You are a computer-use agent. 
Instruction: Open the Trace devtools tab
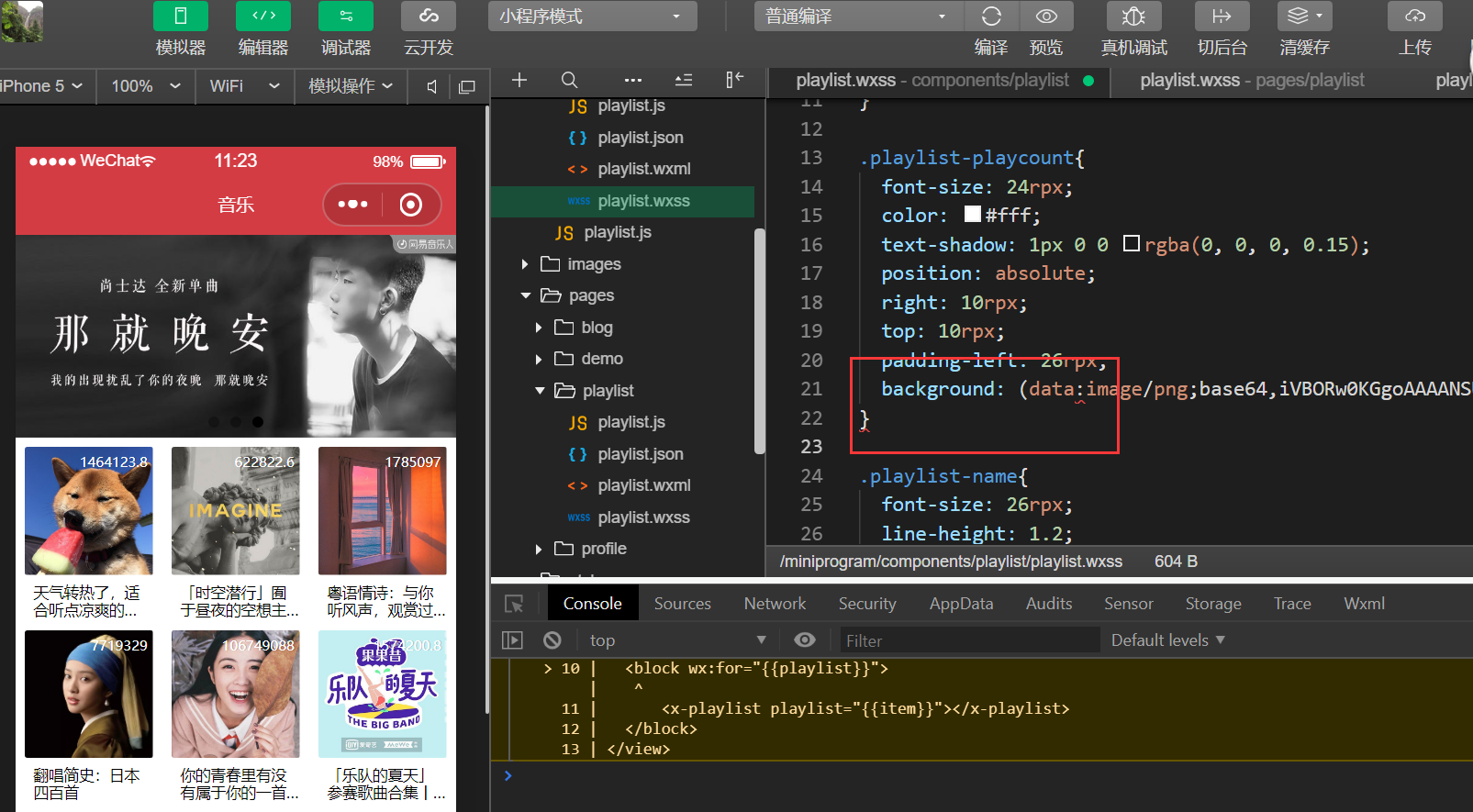tap(1291, 603)
